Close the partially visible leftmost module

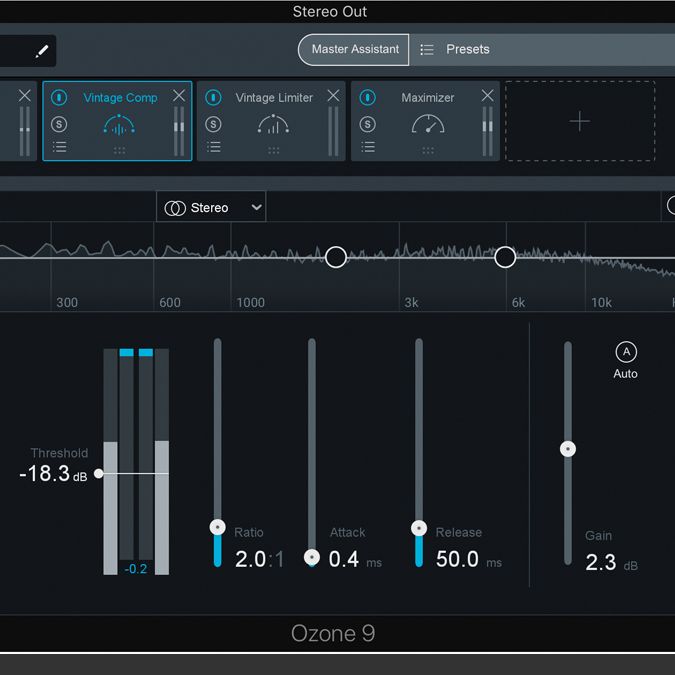[x=25, y=95]
